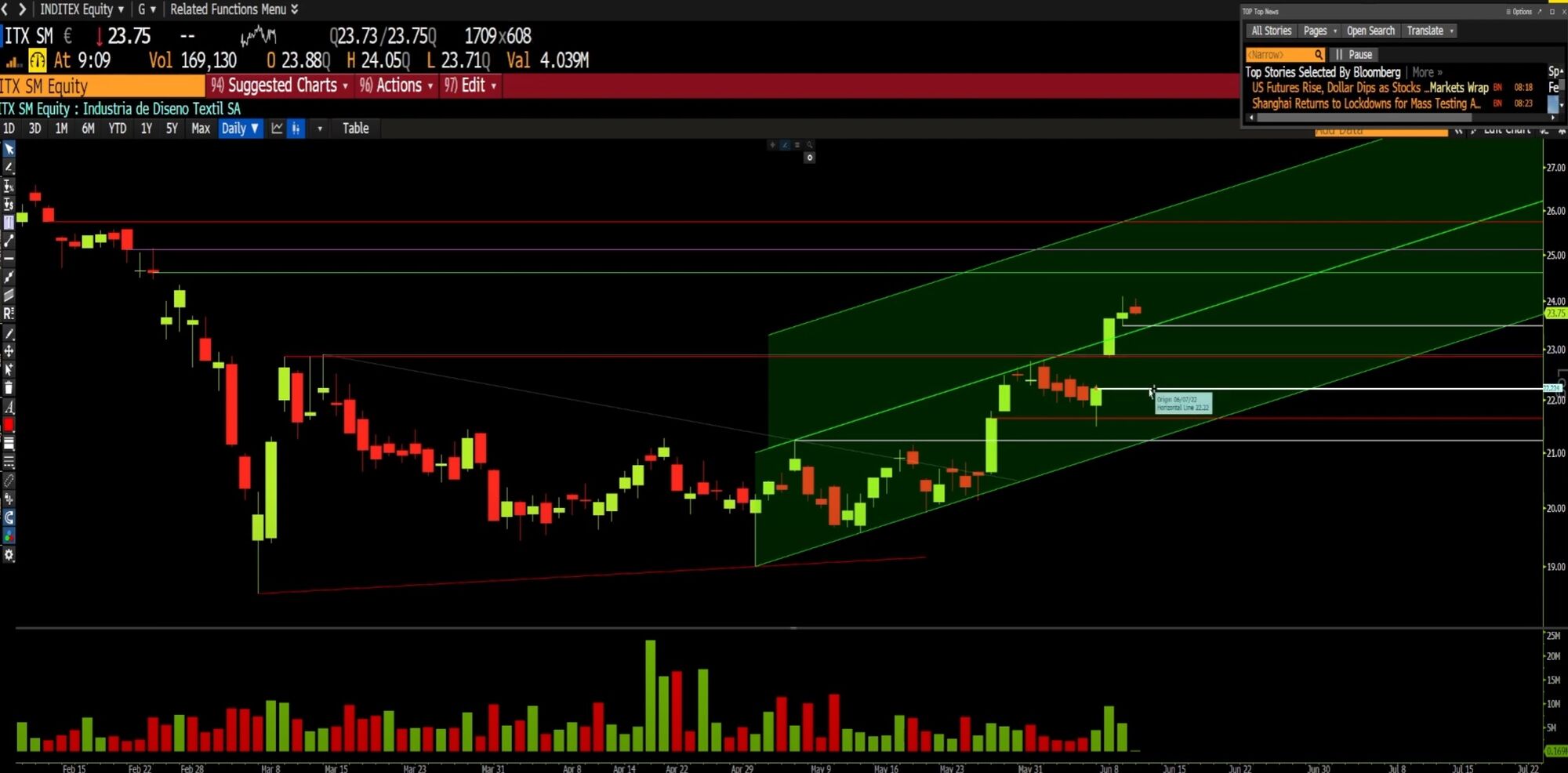Viewport: 1568px width, 773px height.
Task: Switch chart to candlestick style
Action: coord(296,129)
